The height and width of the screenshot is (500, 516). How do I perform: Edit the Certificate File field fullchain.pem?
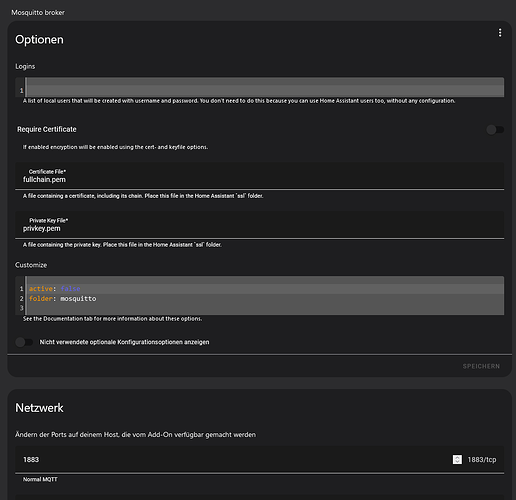260,176
